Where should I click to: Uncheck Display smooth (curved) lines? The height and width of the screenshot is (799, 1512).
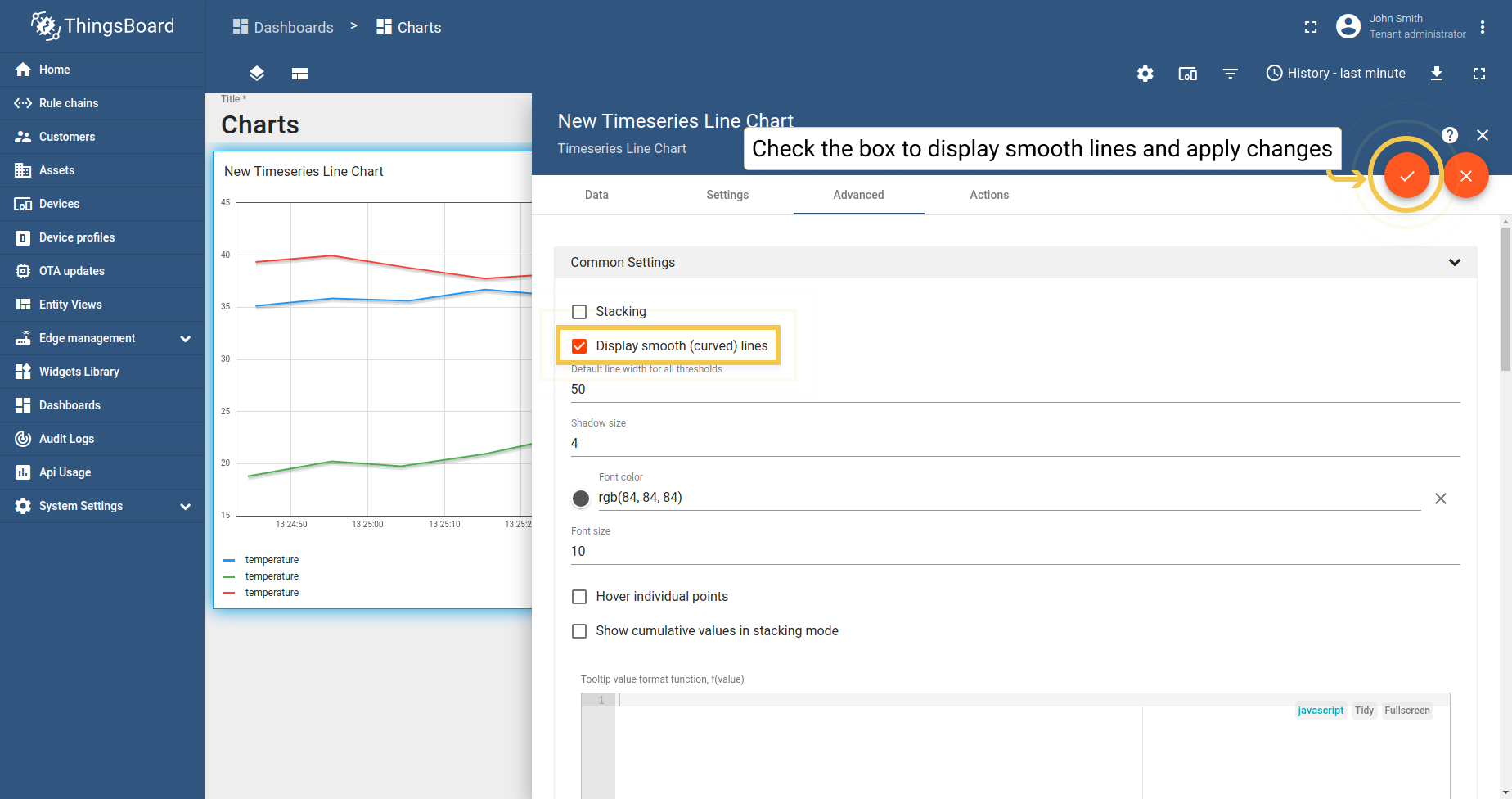click(x=579, y=346)
